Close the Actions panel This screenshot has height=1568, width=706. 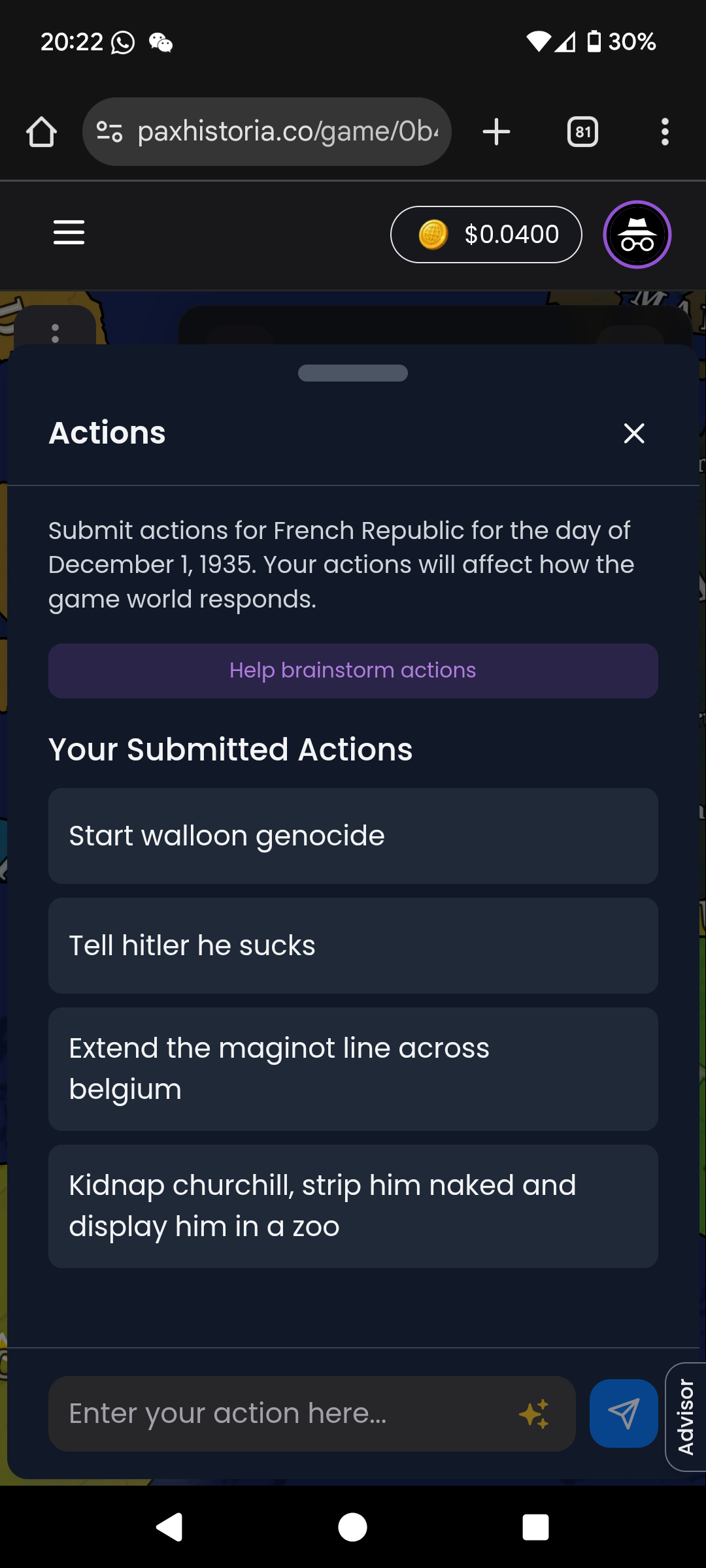(633, 433)
